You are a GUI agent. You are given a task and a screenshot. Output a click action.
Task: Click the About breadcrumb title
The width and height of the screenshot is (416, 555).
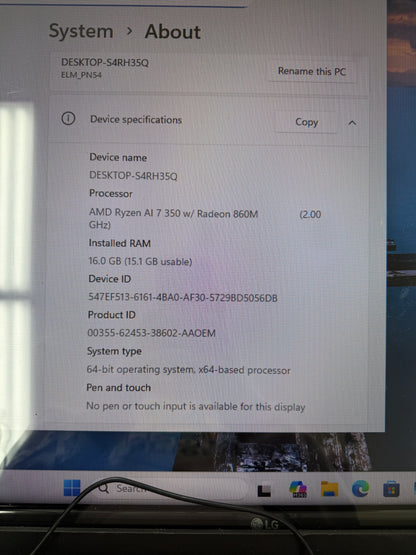[172, 32]
